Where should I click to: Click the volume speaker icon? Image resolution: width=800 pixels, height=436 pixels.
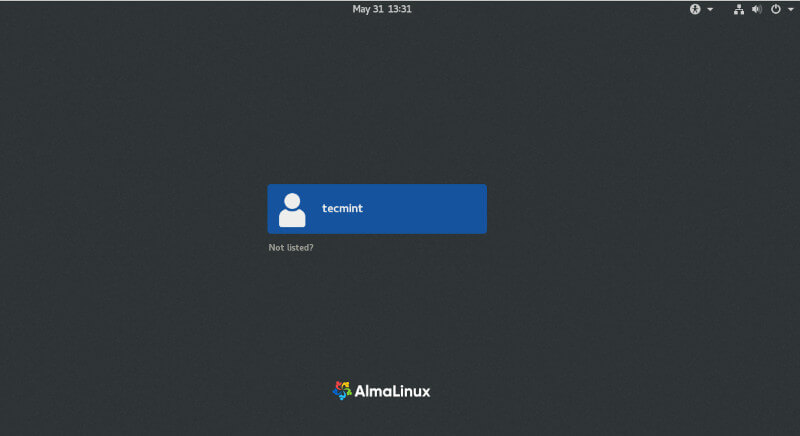(757, 9)
